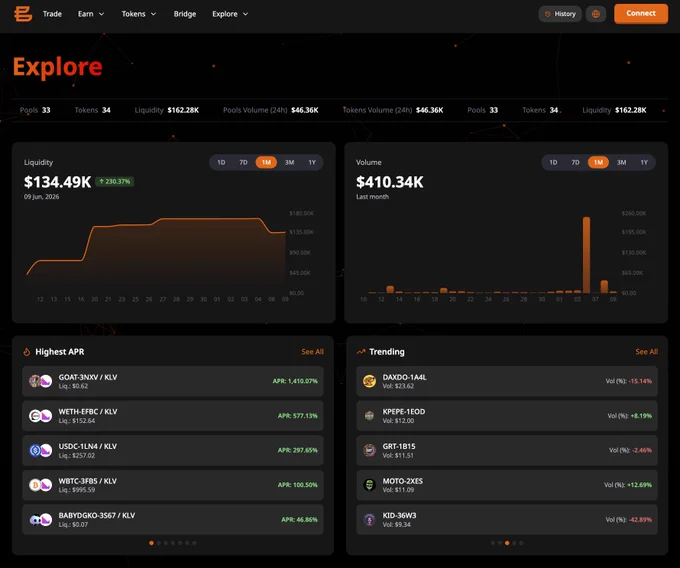Screen dimensions: 680x568
Task: Click See All for Trending
Action: pos(647,352)
